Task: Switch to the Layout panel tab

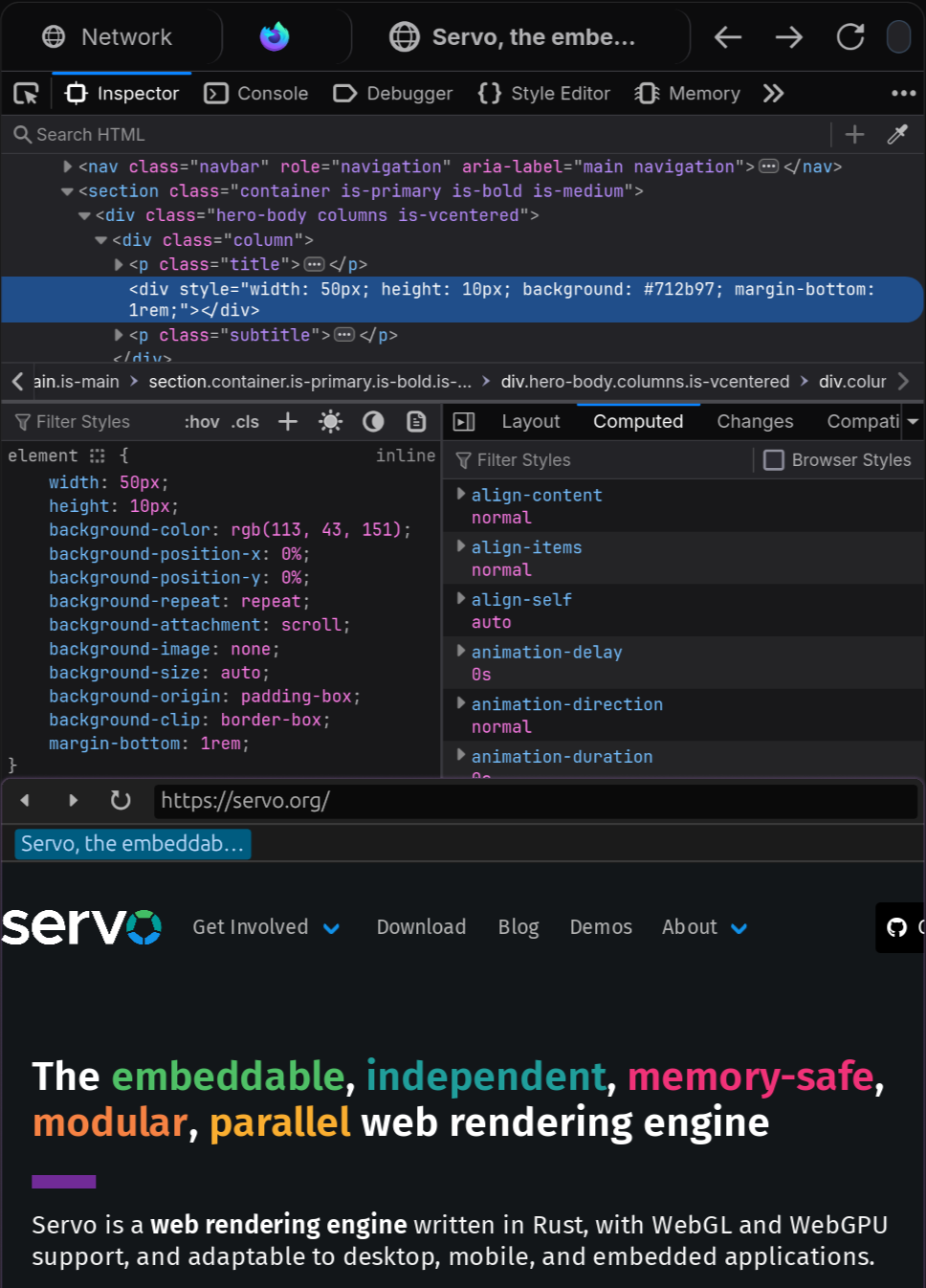Action: click(x=530, y=422)
